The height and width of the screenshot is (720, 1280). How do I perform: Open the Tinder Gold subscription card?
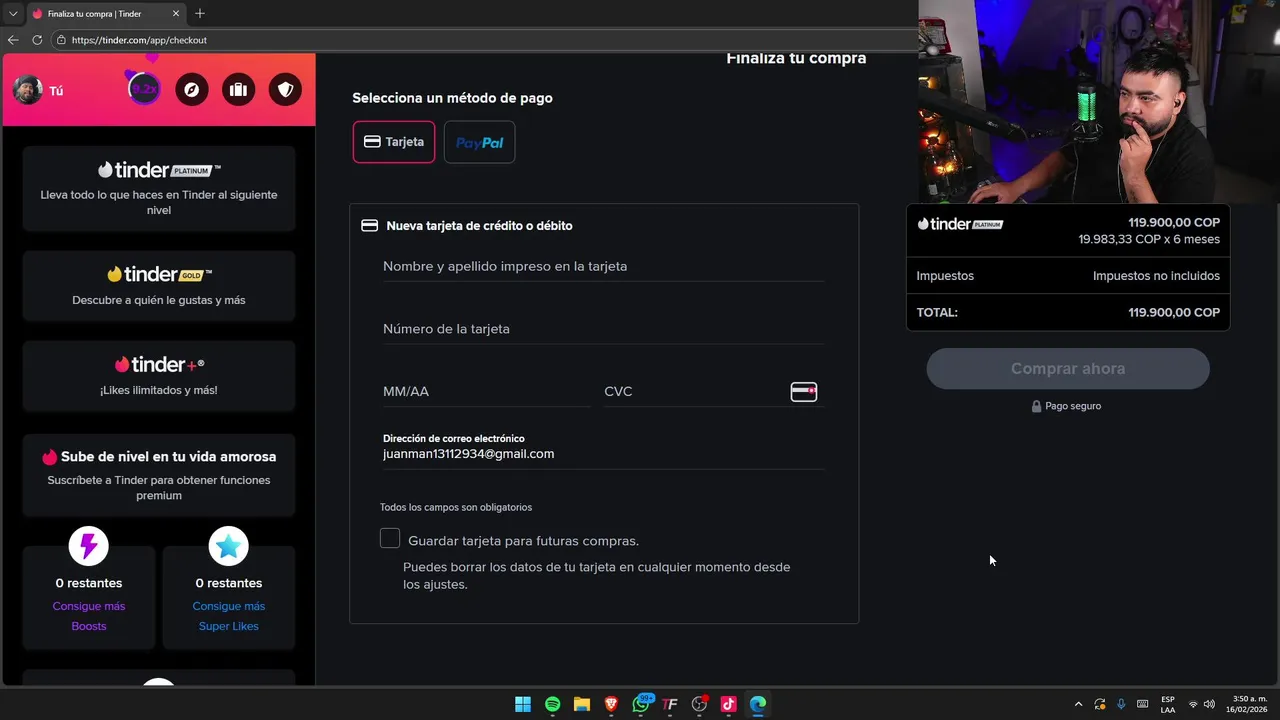point(159,285)
